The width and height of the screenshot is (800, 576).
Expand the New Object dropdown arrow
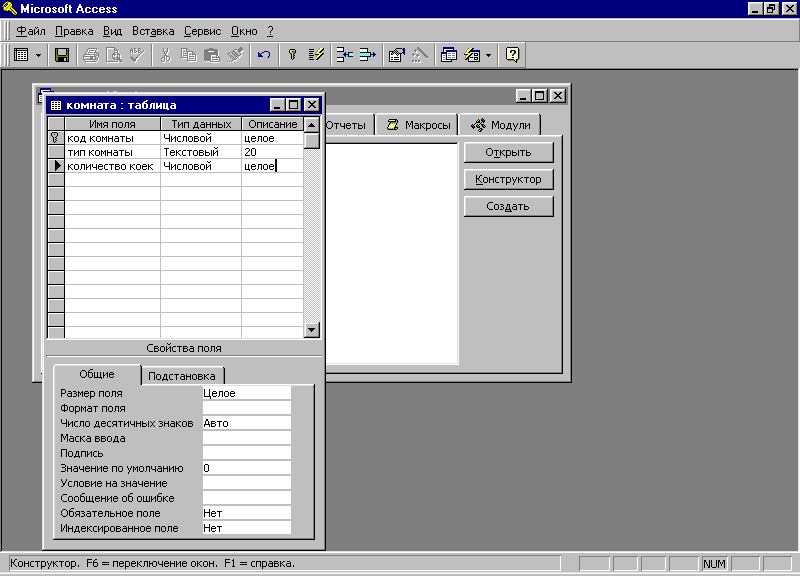[488, 55]
